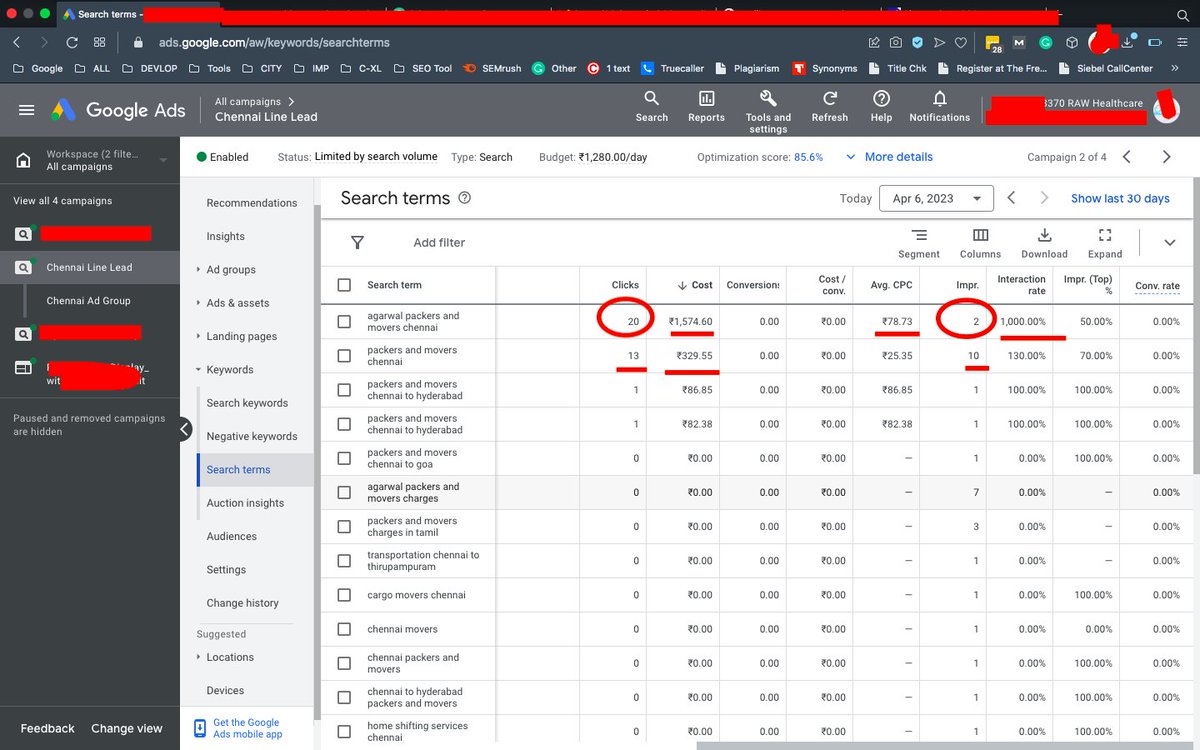This screenshot has height=750, width=1200.
Task: Reload the browser page
Action: click(x=72, y=42)
